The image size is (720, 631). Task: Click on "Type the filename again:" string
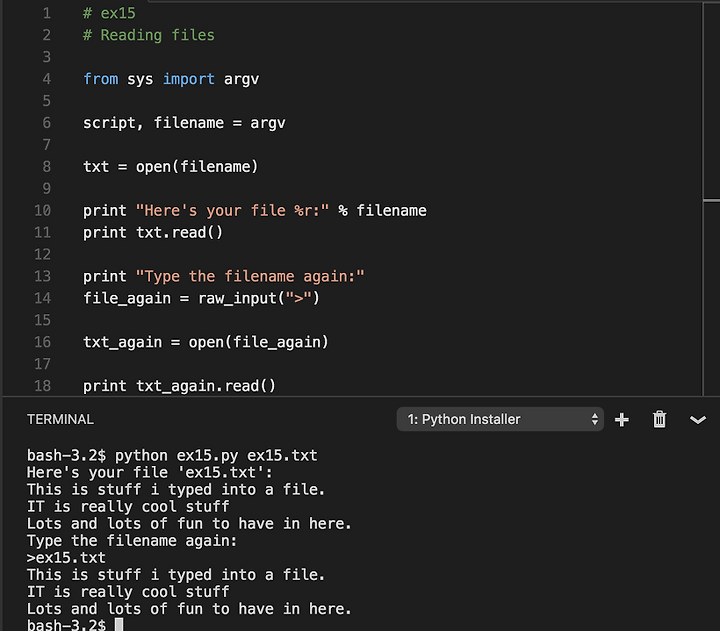click(x=250, y=276)
